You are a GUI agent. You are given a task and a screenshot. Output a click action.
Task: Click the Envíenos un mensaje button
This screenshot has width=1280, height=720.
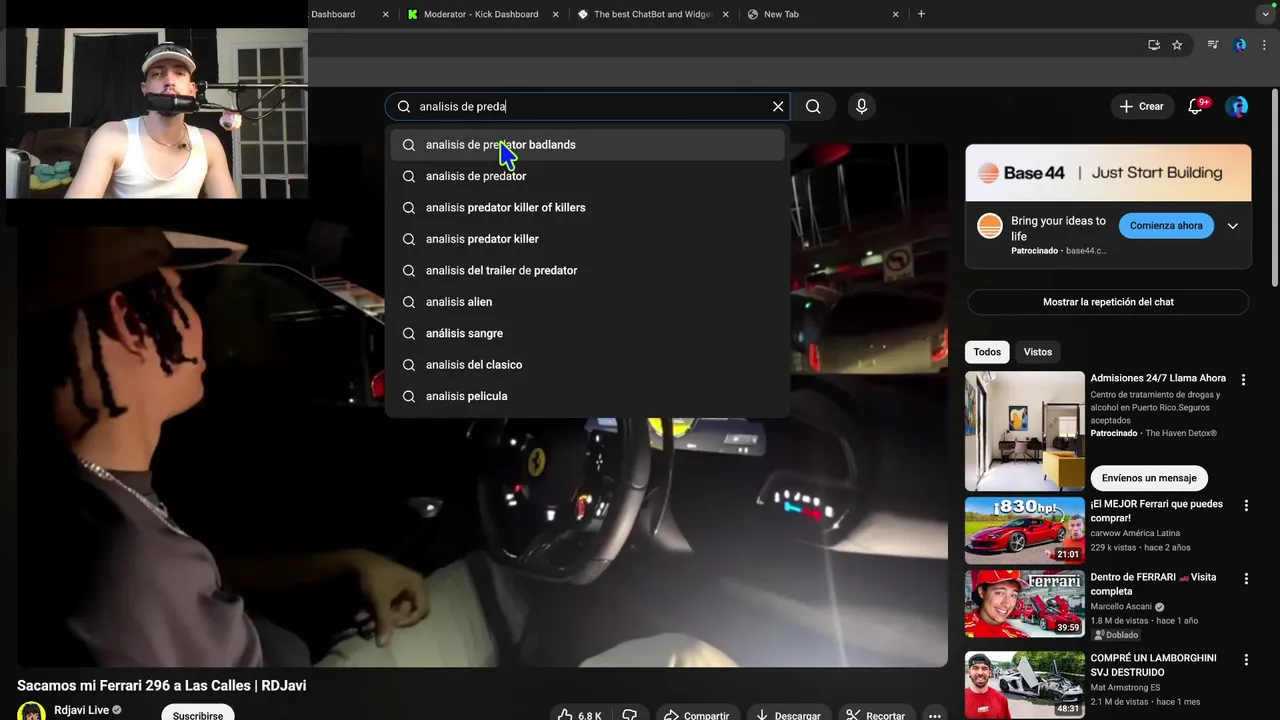(1149, 478)
